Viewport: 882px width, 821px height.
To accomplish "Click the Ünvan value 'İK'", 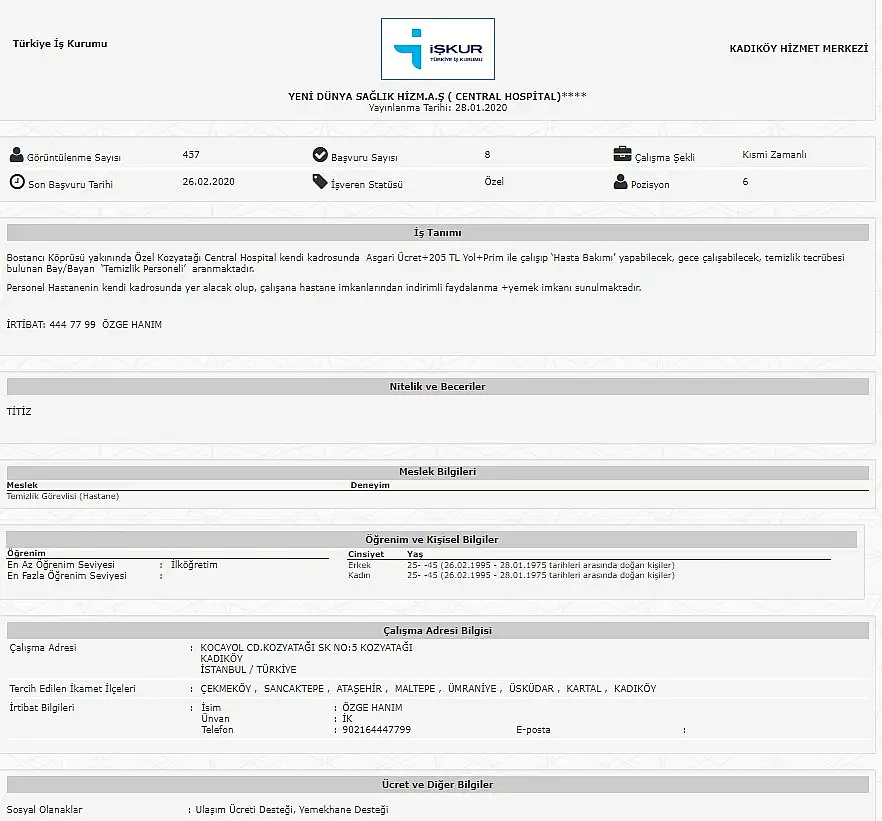I will 347,719.
